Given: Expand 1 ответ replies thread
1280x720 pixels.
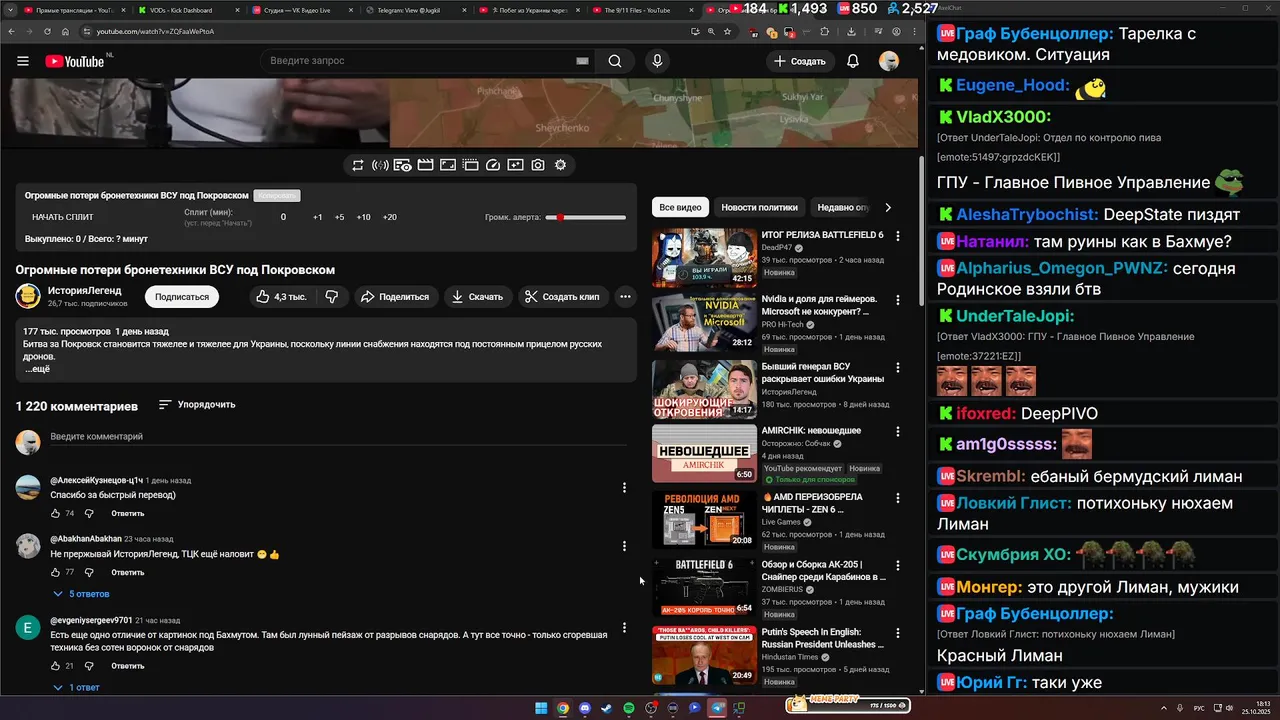Looking at the screenshot, I should pos(76,688).
